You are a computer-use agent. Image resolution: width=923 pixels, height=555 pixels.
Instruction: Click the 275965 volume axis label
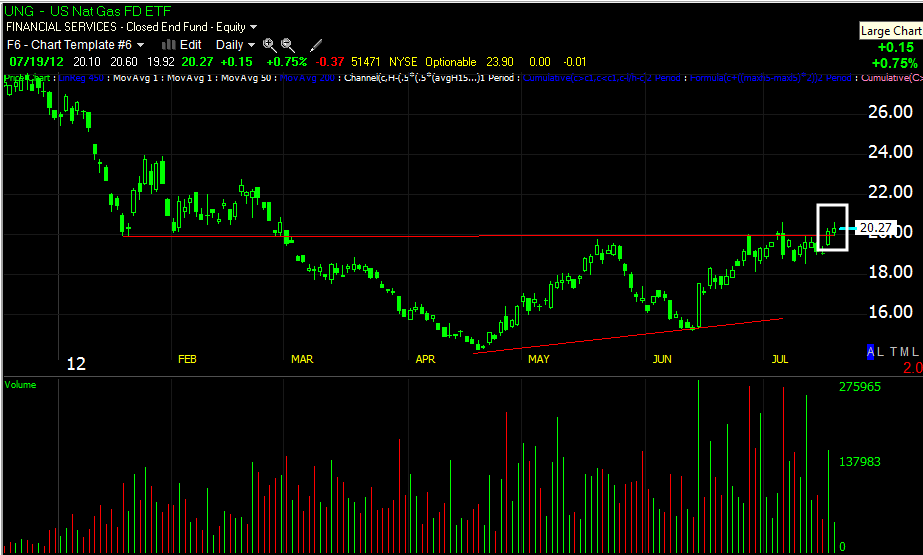click(860, 387)
